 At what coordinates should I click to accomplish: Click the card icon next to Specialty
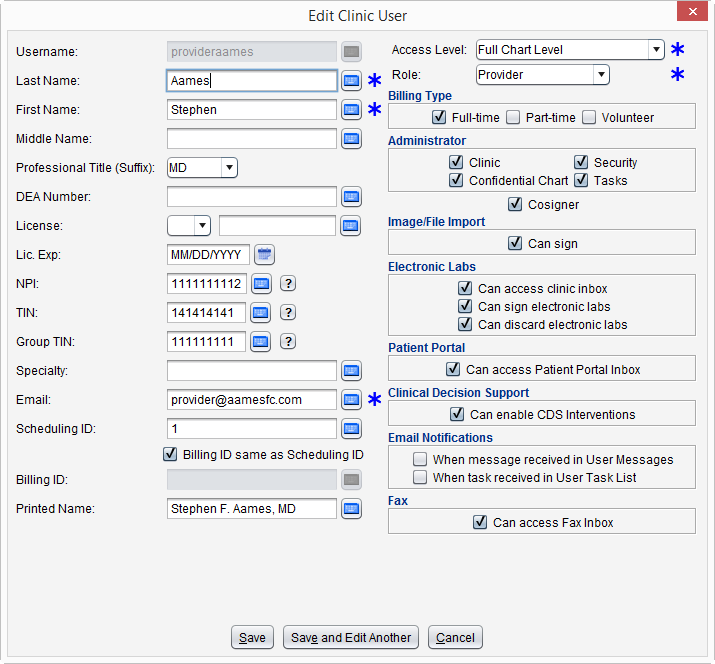[351, 371]
